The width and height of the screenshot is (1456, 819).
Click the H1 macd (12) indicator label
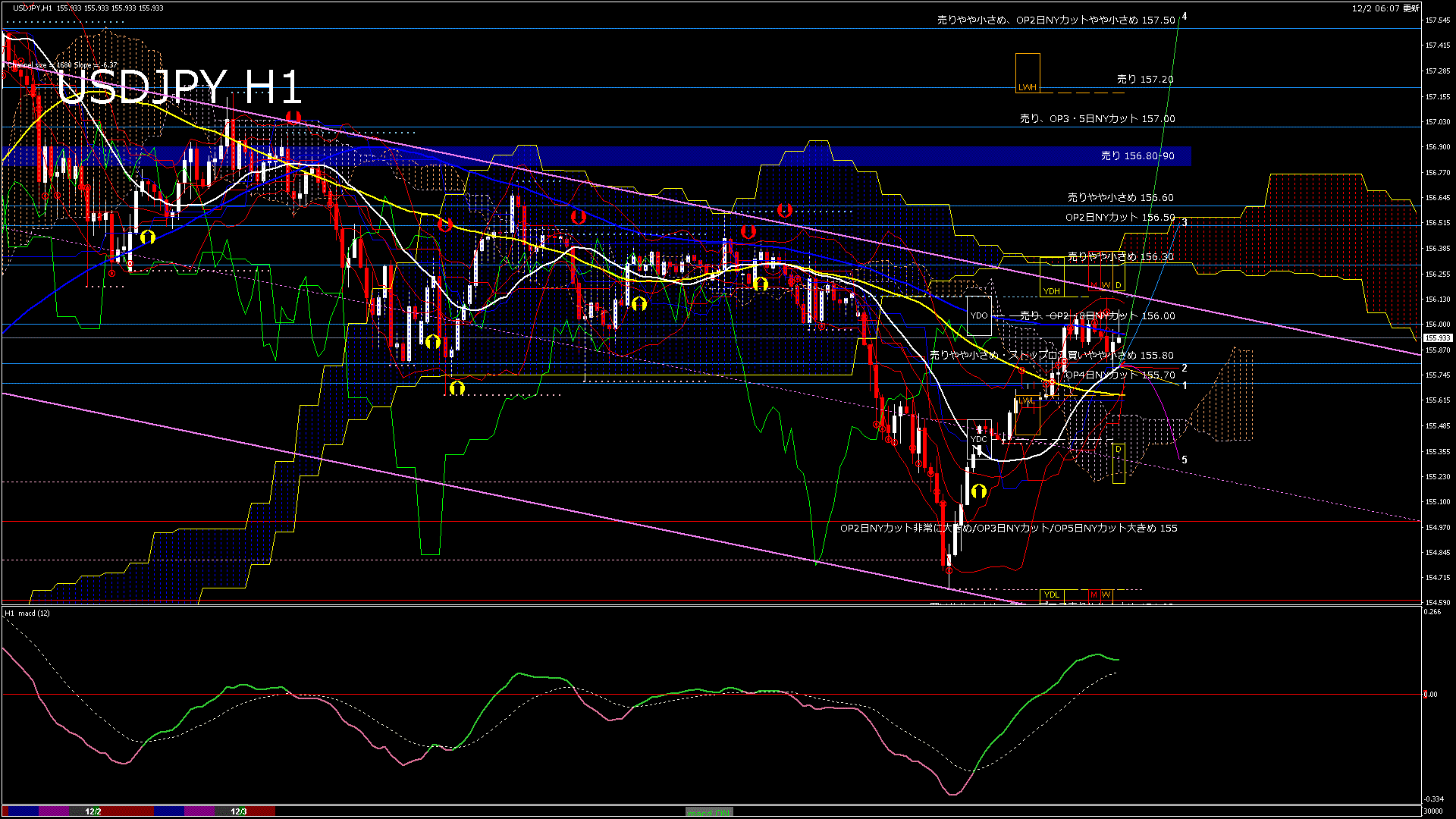[x=27, y=613]
